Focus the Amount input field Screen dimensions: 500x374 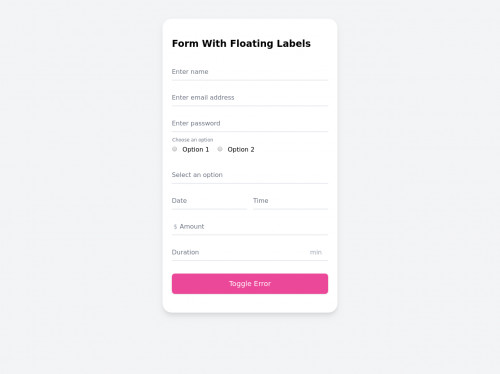pyautogui.click(x=250, y=227)
